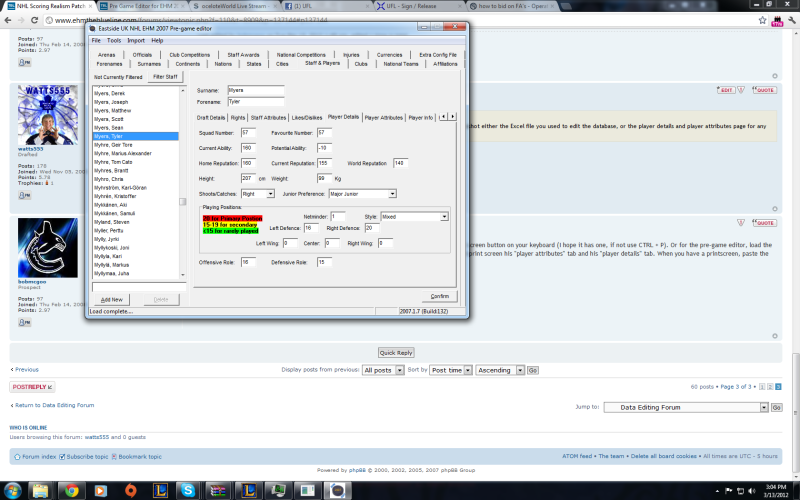
Task: Click the Subscribe topic checkbox link
Action: click(x=83, y=457)
